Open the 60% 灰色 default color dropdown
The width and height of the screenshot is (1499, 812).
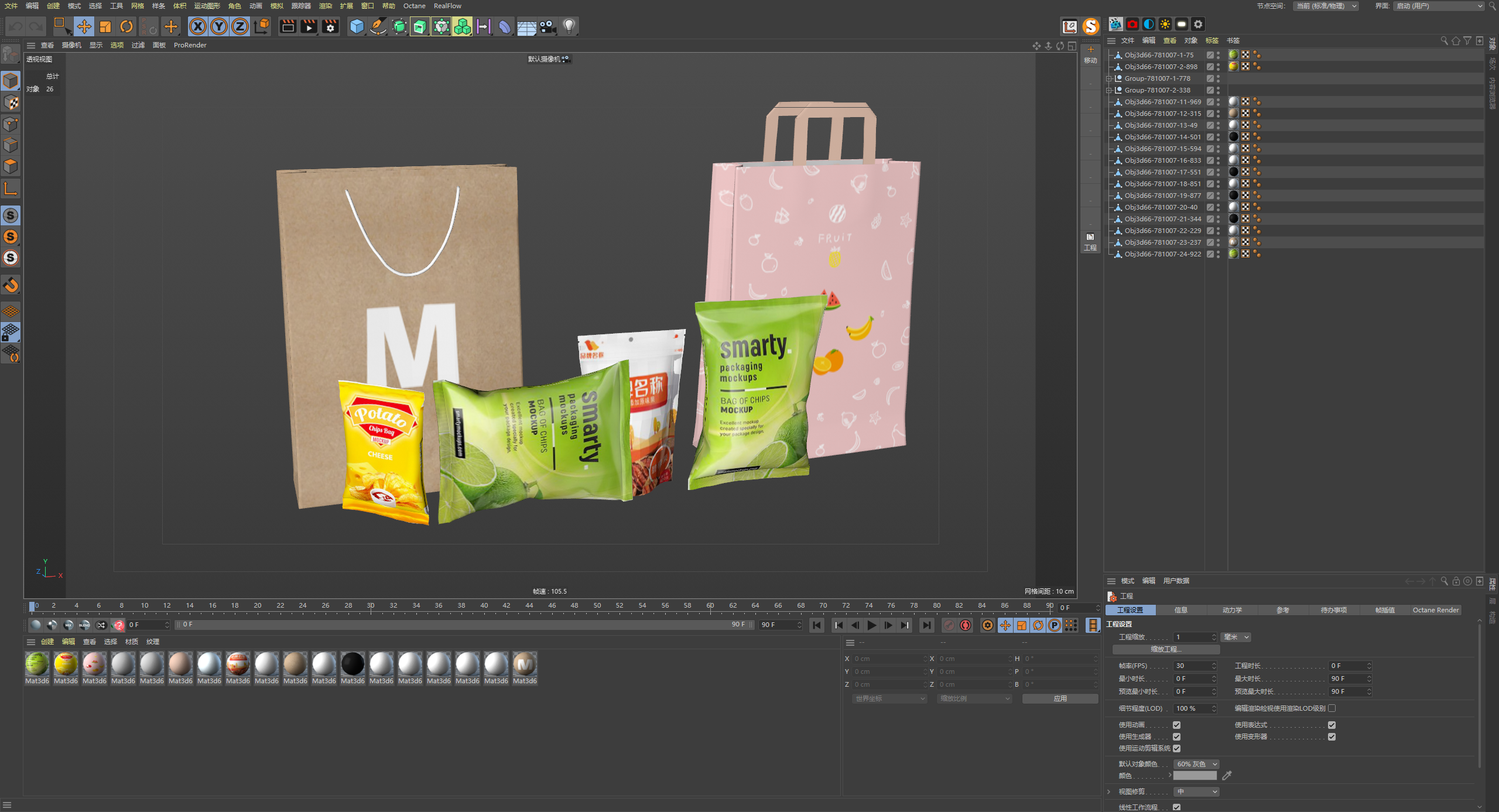[1197, 764]
